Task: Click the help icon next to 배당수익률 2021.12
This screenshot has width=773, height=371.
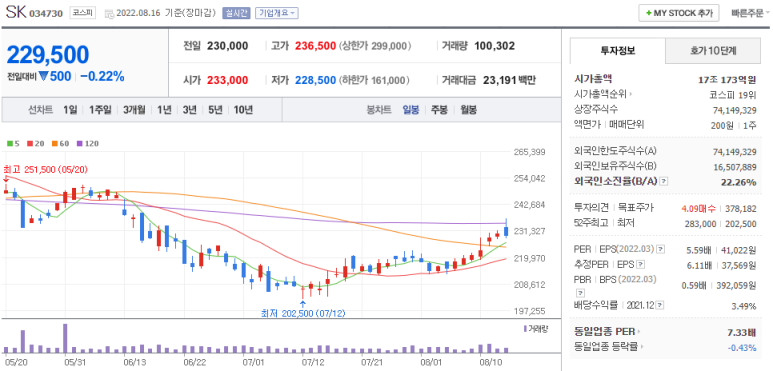Action: pos(659,305)
